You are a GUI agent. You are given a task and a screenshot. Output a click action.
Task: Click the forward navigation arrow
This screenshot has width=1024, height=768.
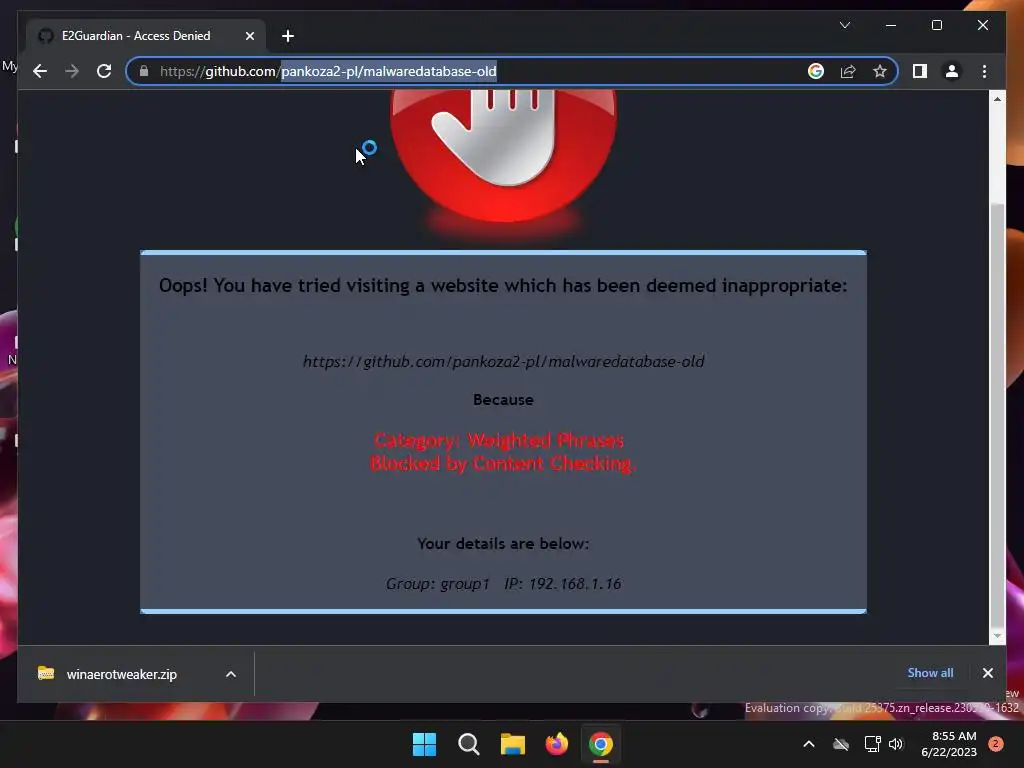[72, 71]
